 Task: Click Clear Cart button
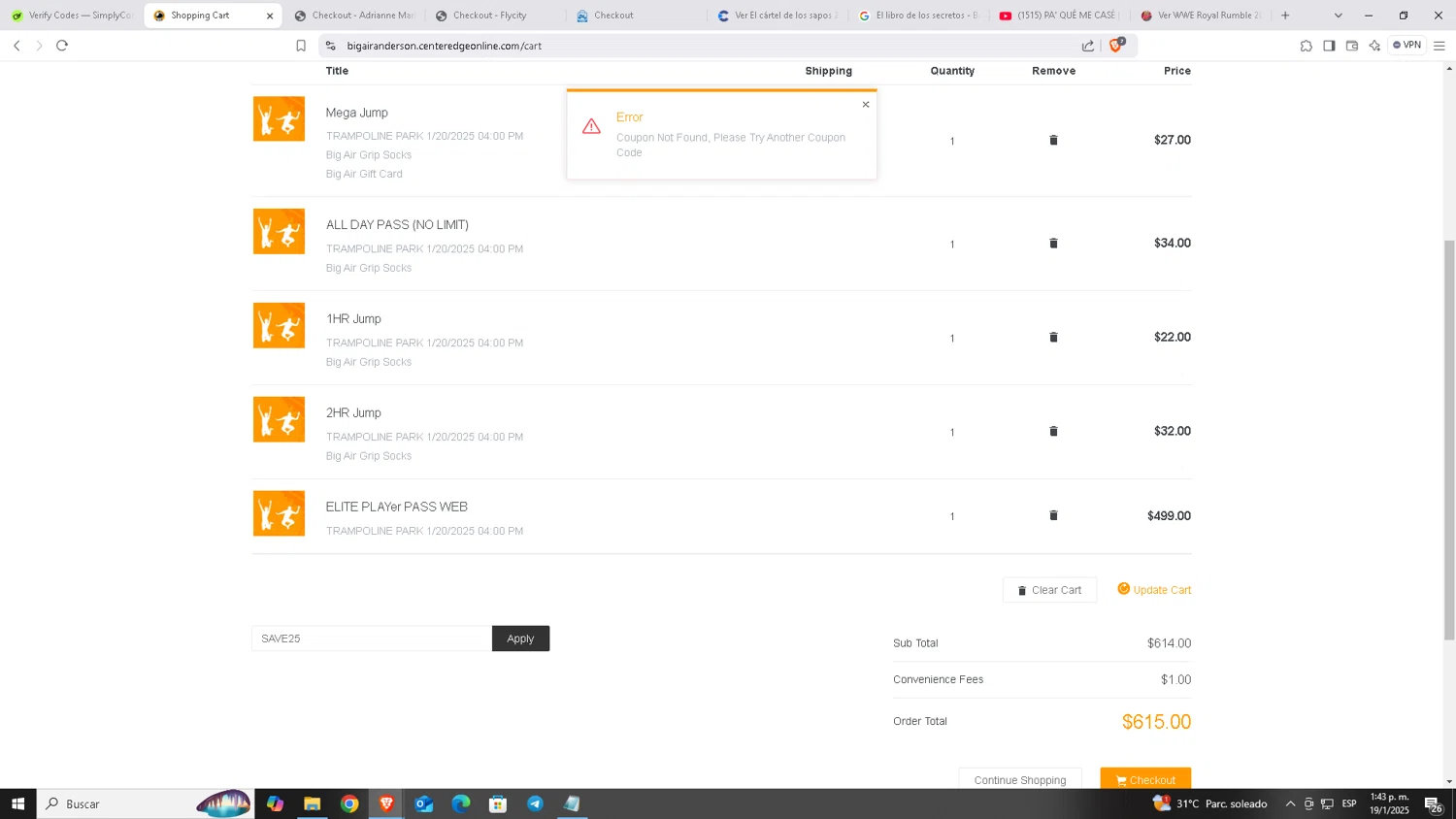pos(1049,590)
